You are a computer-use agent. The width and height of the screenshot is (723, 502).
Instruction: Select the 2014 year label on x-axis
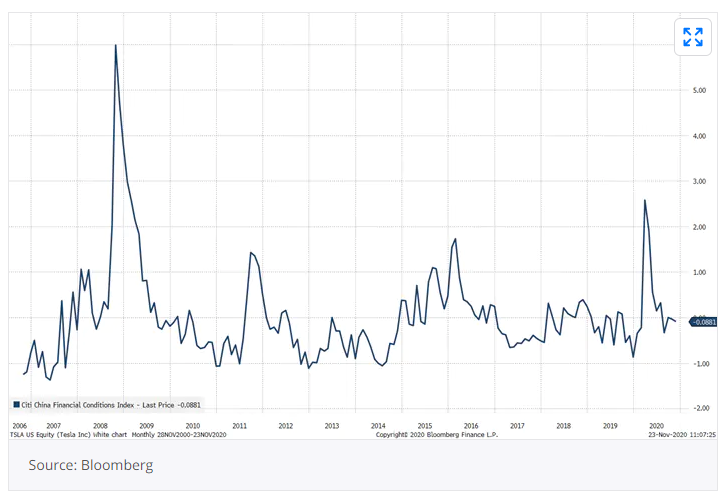(x=378, y=425)
